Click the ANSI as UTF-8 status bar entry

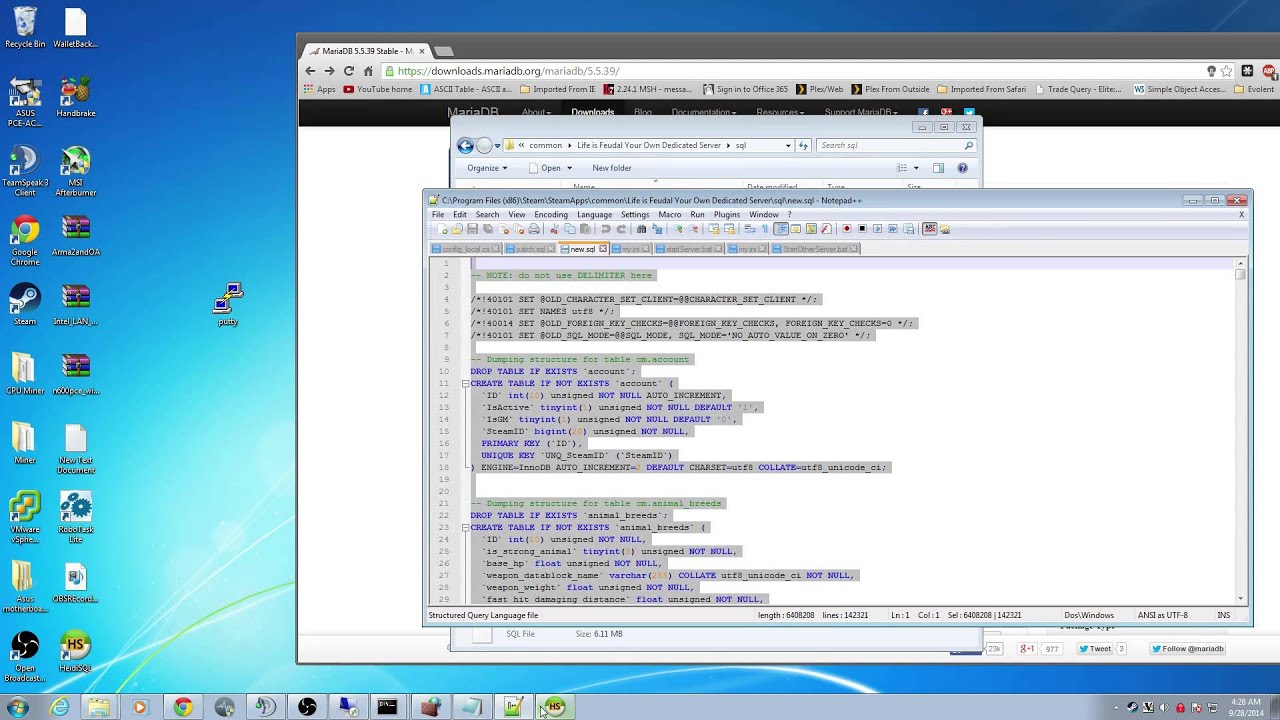pos(1162,615)
